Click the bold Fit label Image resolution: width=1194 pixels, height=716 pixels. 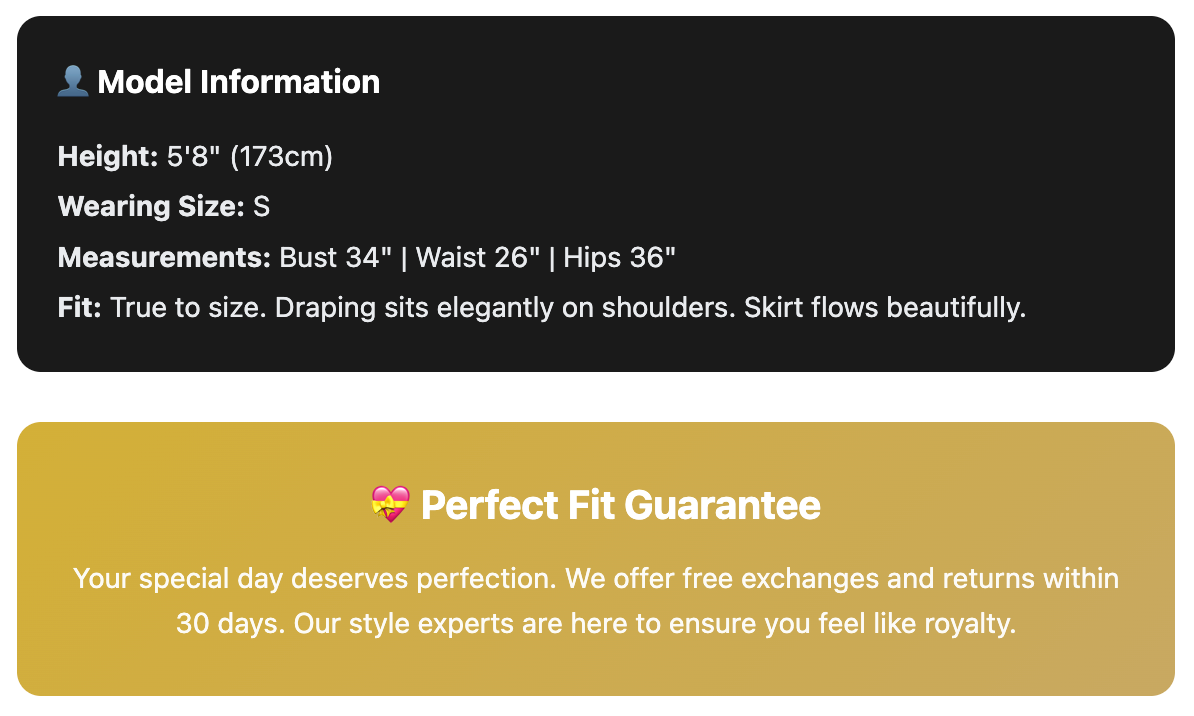click(x=80, y=307)
